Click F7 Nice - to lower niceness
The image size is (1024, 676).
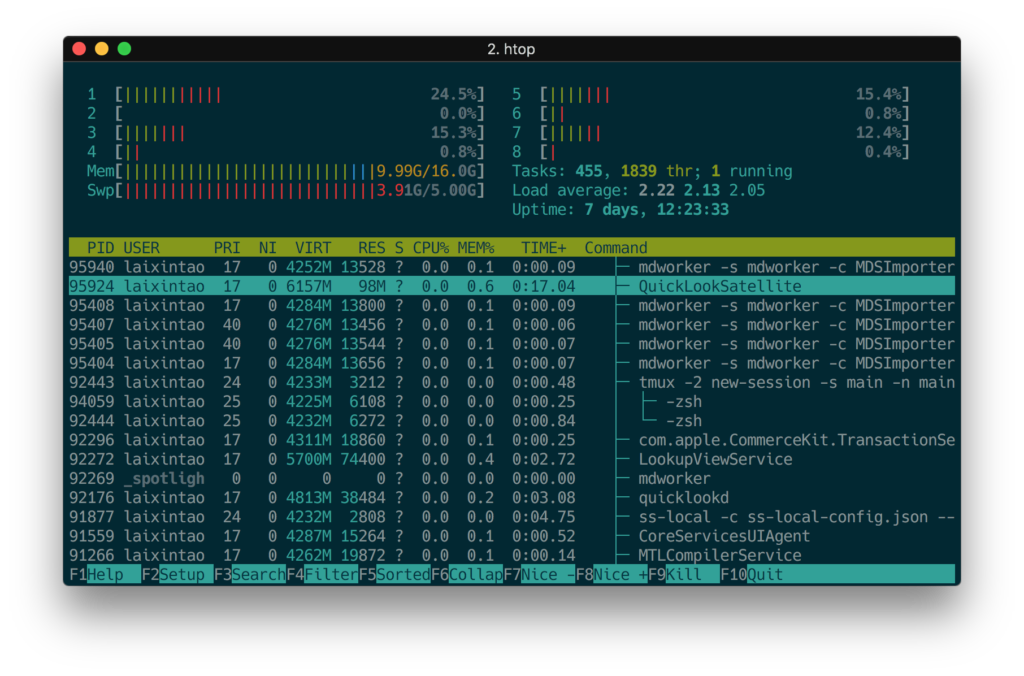[x=539, y=575]
